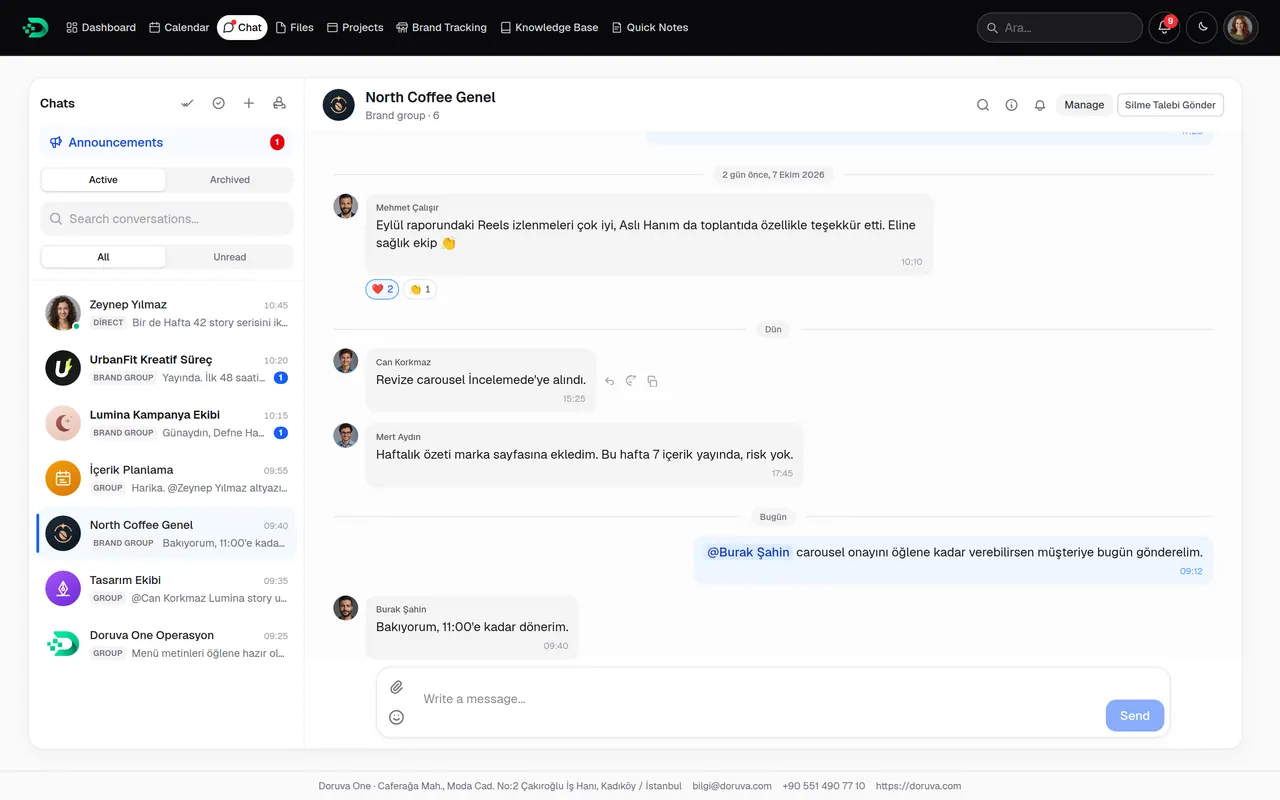Open the emoji picker in message composer
The image size is (1280, 800).
click(x=396, y=717)
